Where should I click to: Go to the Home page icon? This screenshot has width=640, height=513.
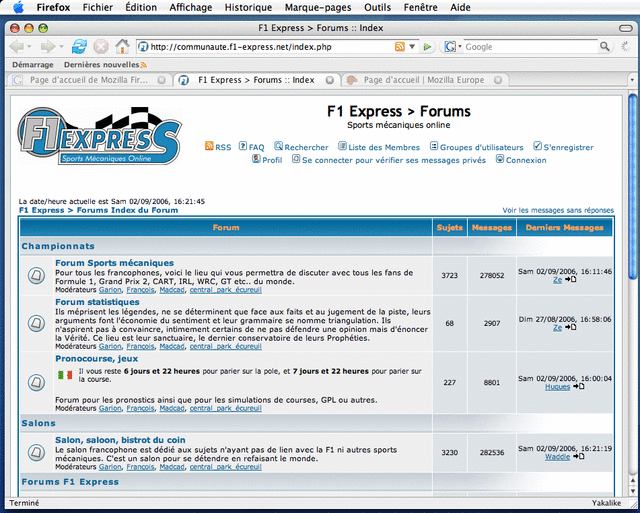pos(122,47)
